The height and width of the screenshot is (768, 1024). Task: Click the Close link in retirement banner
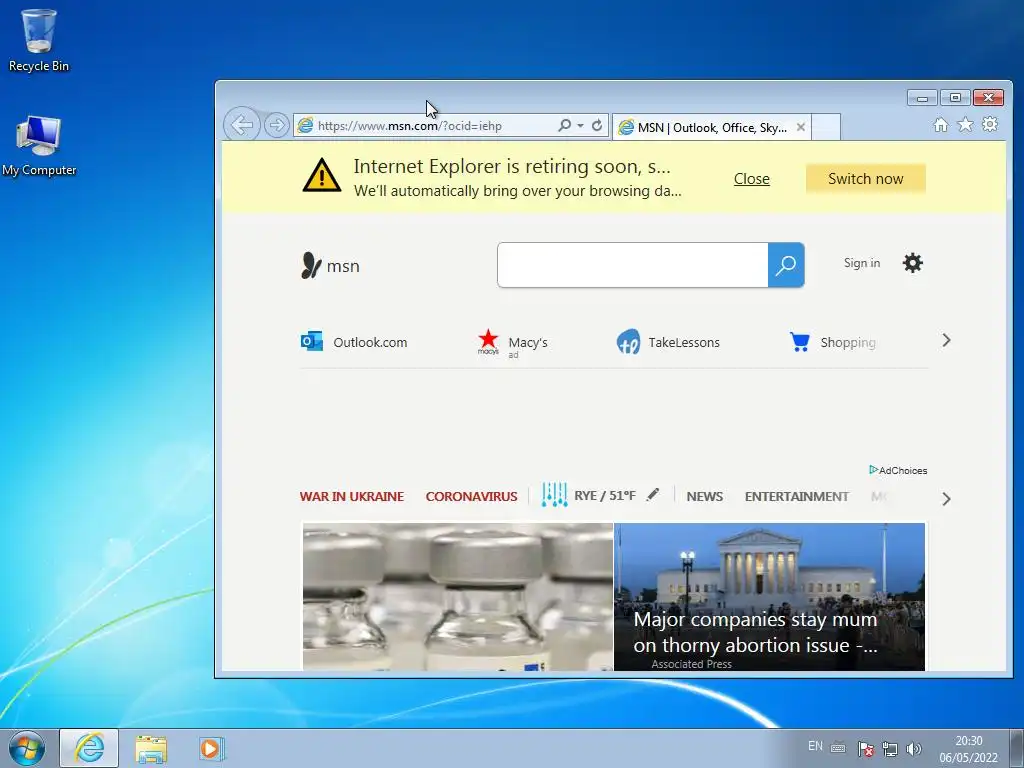click(752, 178)
